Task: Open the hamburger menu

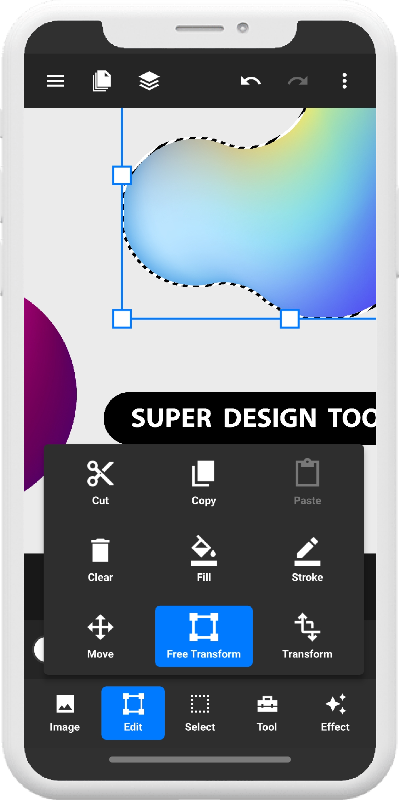Action: (x=56, y=81)
